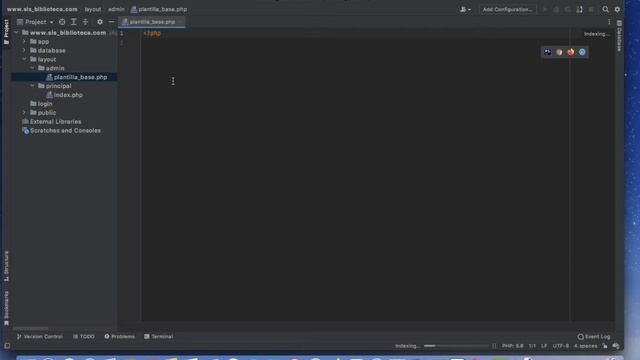Open the Terminal tool window
The height and width of the screenshot is (360, 640).
pyautogui.click(x=158, y=337)
